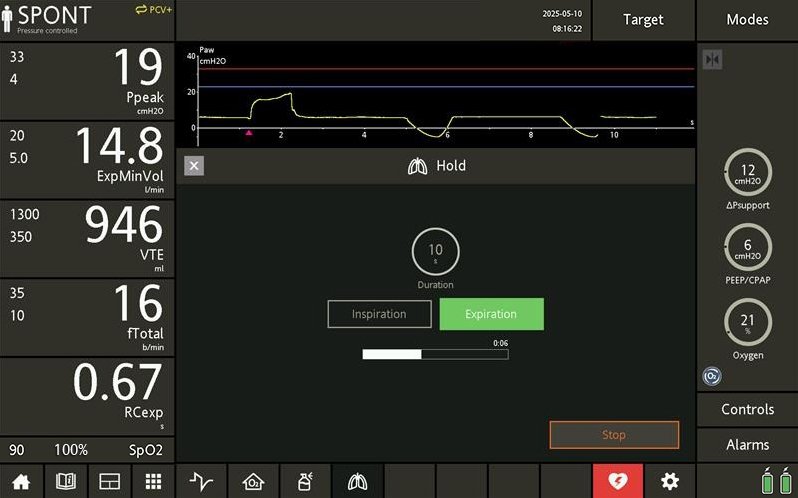This screenshot has width=798, height=498.
Task: Select the Ppeak 19 parameter tile
Action: (87, 81)
